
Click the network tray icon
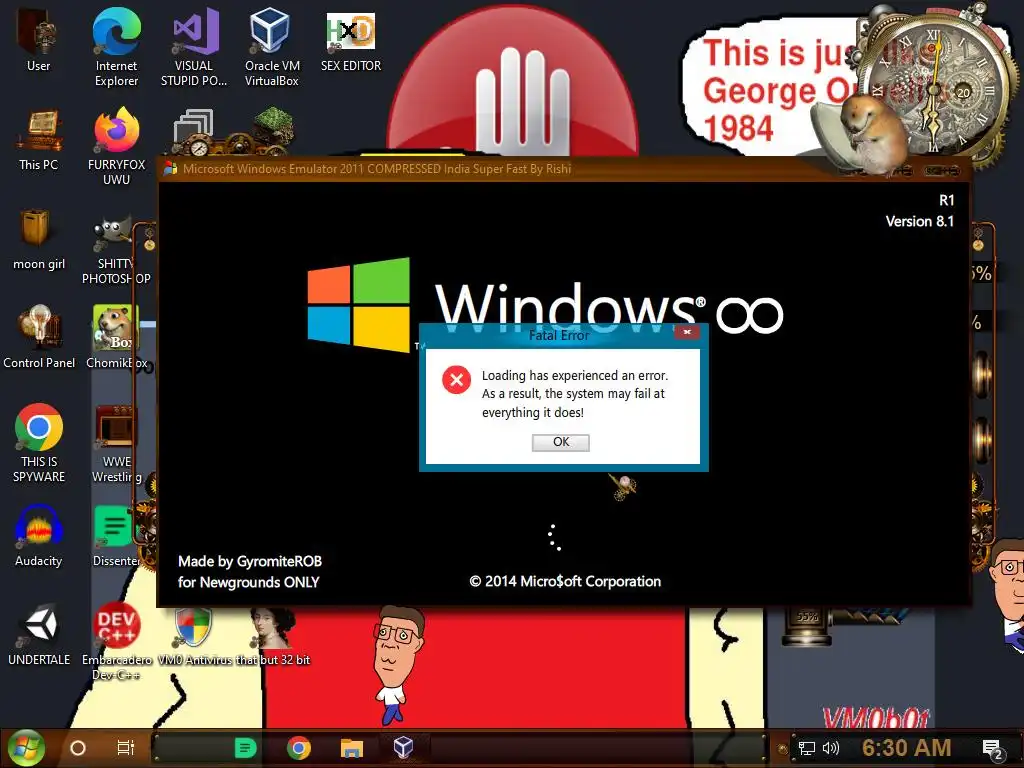[807, 748]
